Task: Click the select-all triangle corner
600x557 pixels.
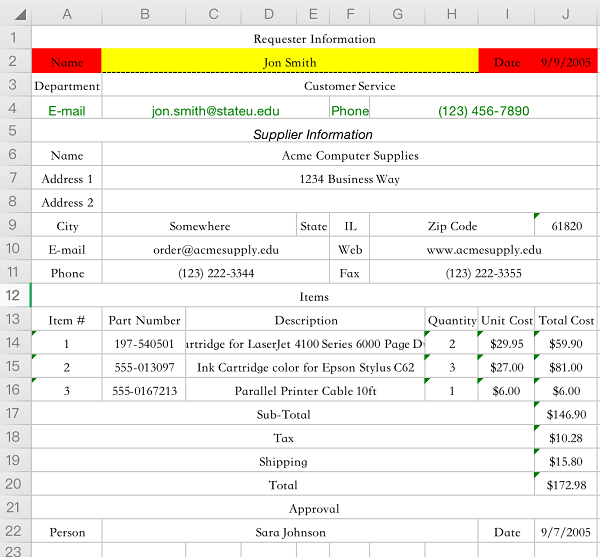Action: pos(20,15)
